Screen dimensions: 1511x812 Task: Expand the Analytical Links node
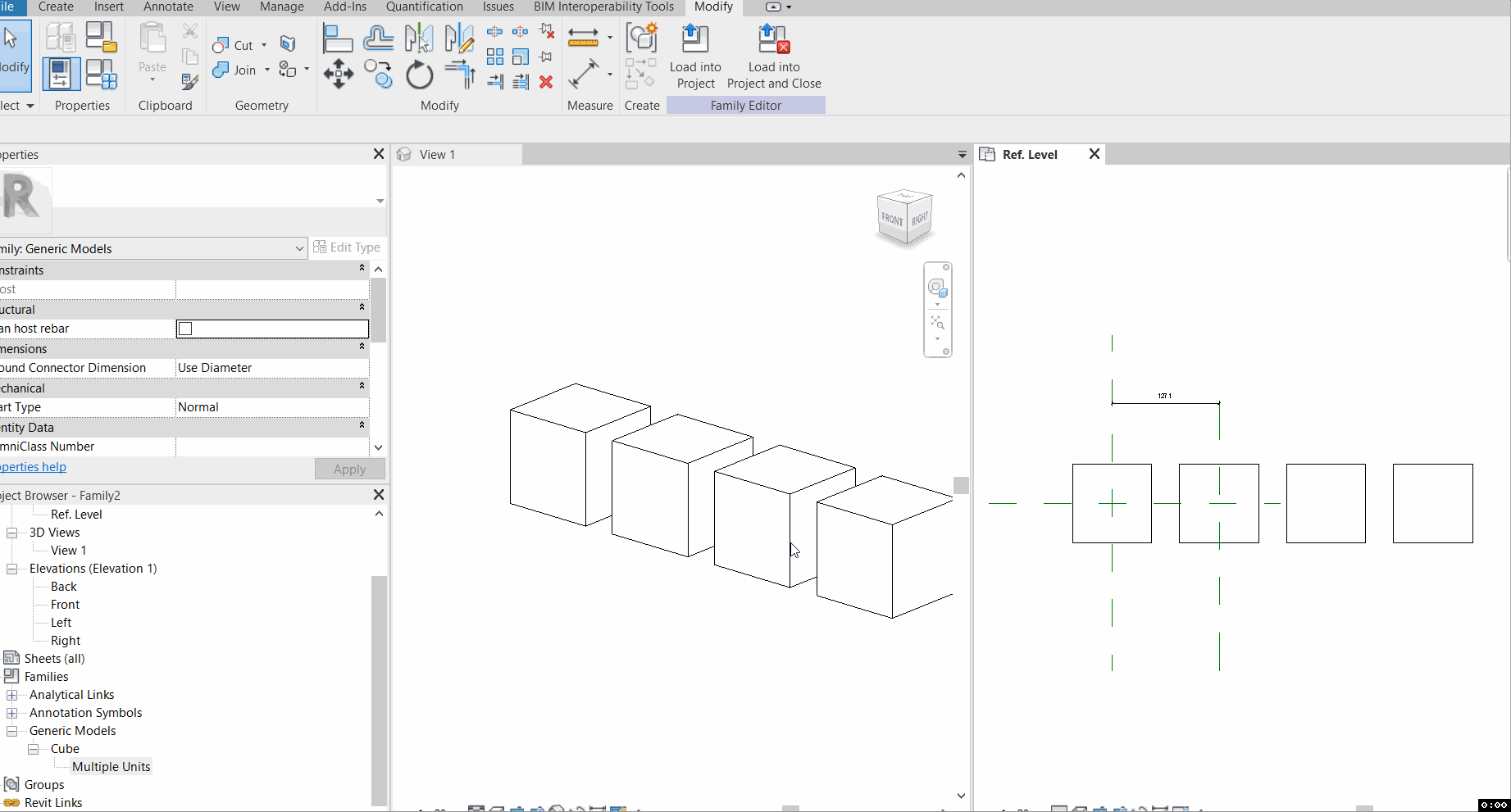[x=12, y=695]
